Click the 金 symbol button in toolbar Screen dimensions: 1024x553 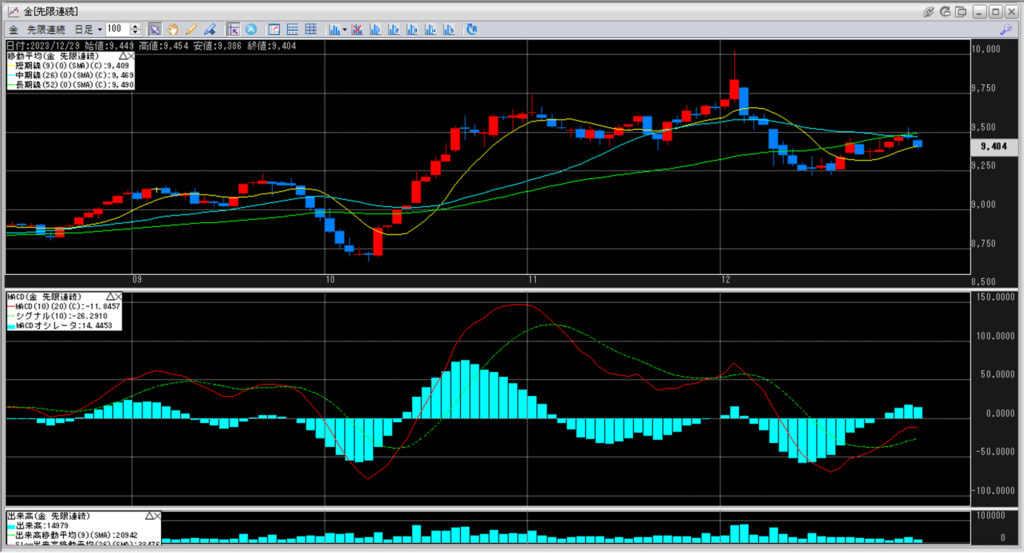click(14, 29)
